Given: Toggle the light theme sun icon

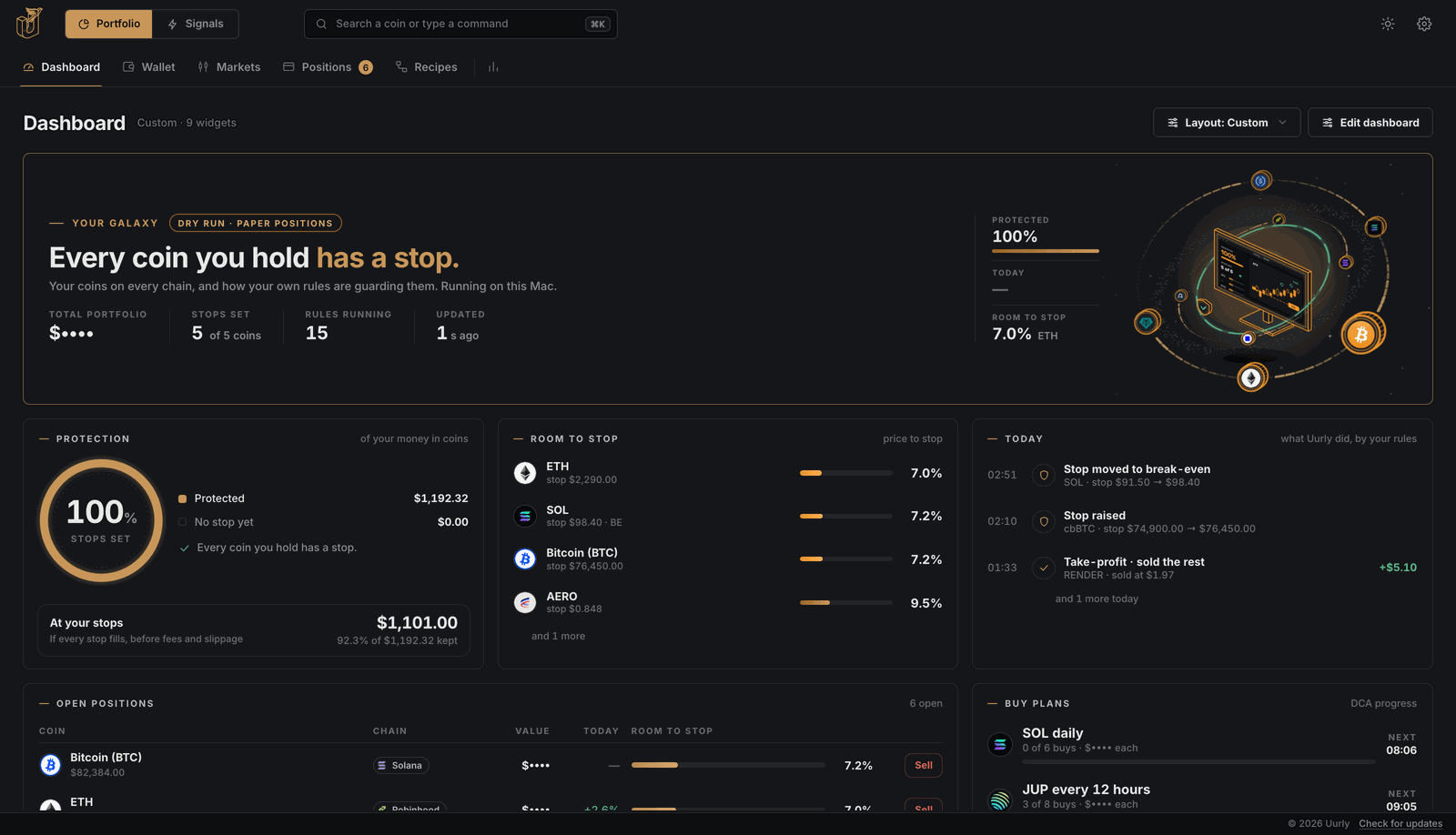Looking at the screenshot, I should 1388,24.
